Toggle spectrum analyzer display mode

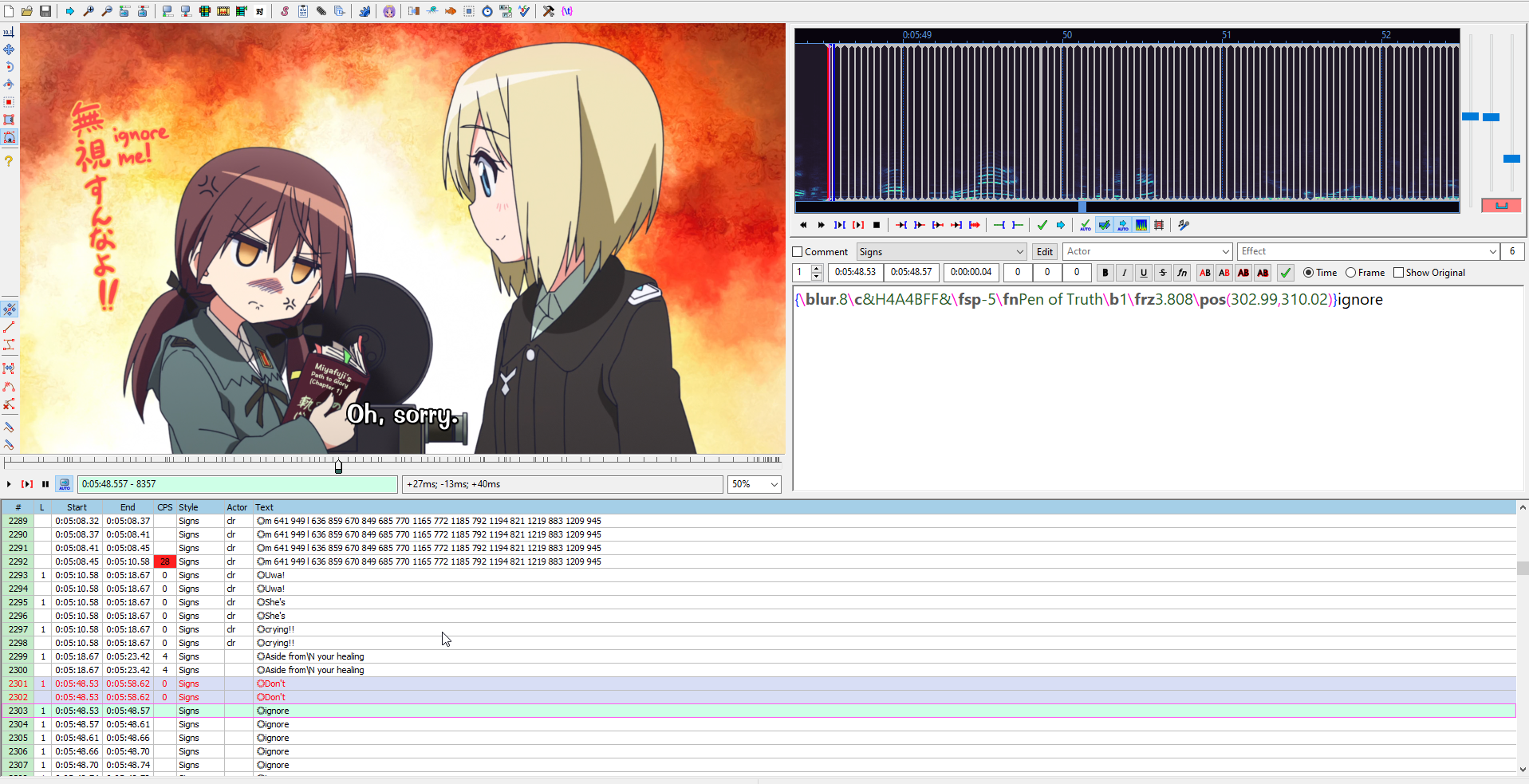coord(1141,226)
